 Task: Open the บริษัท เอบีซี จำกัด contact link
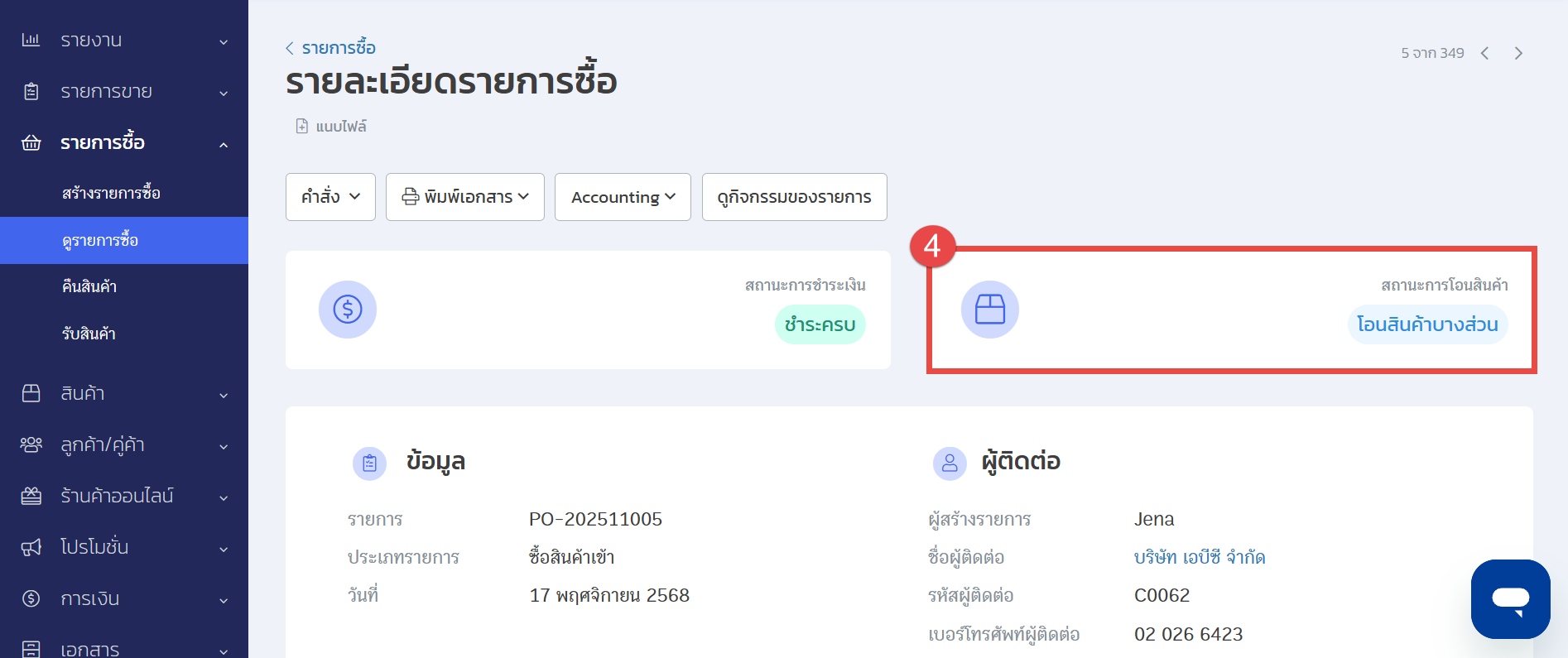point(1199,557)
